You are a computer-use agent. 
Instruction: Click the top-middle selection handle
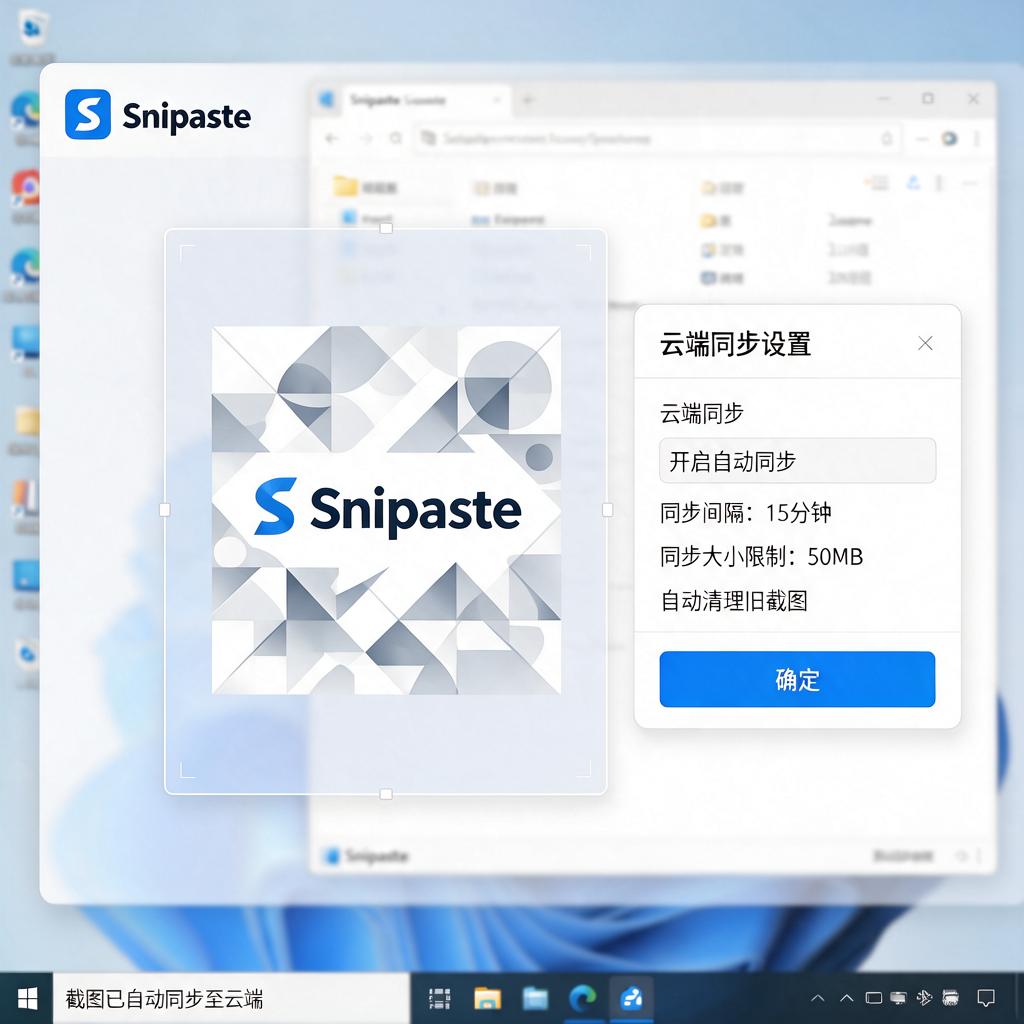click(386, 228)
